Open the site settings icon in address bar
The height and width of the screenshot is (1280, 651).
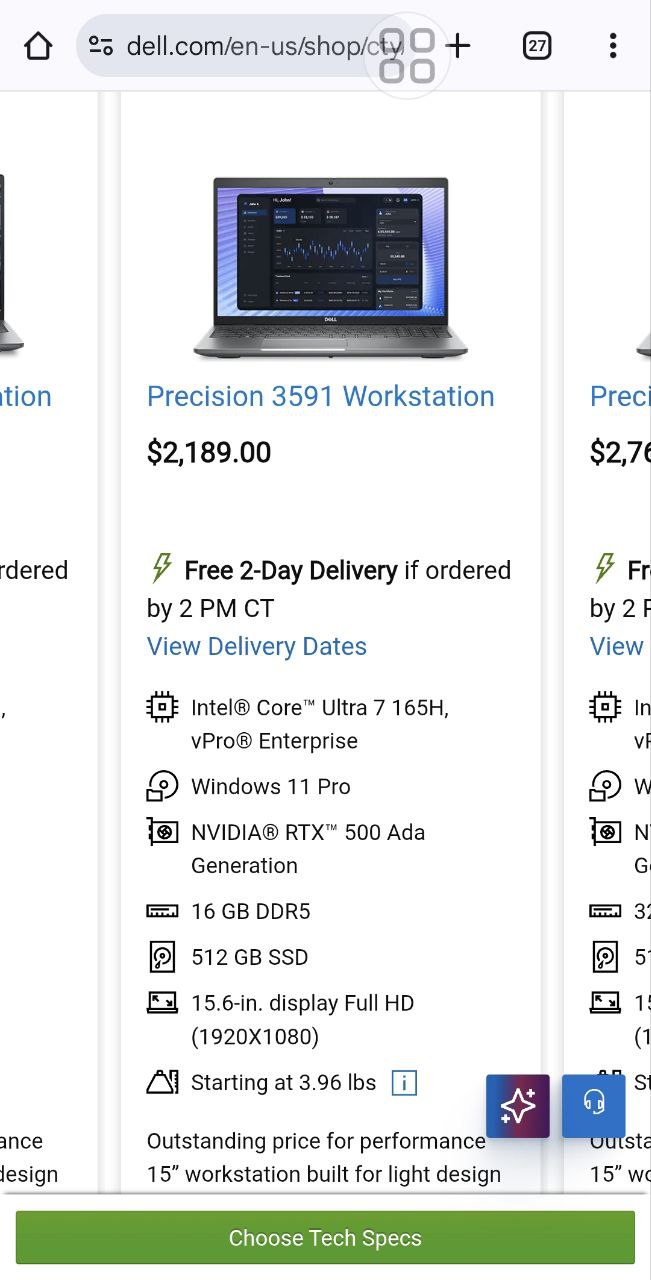point(101,46)
